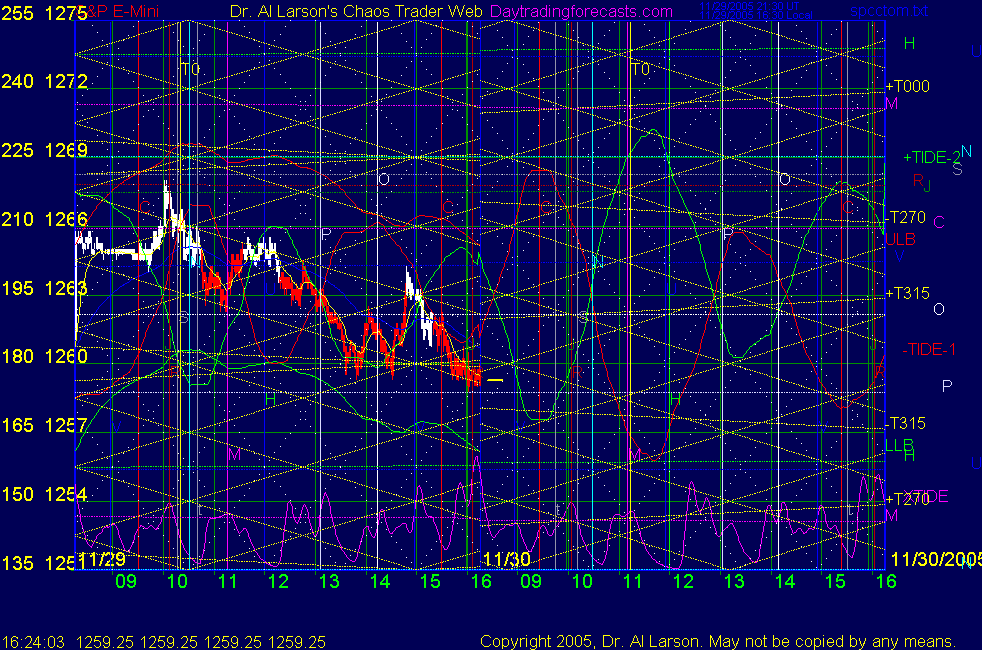Click the 11/29 date label on the chart
The width and height of the screenshot is (982, 650).
tap(102, 559)
